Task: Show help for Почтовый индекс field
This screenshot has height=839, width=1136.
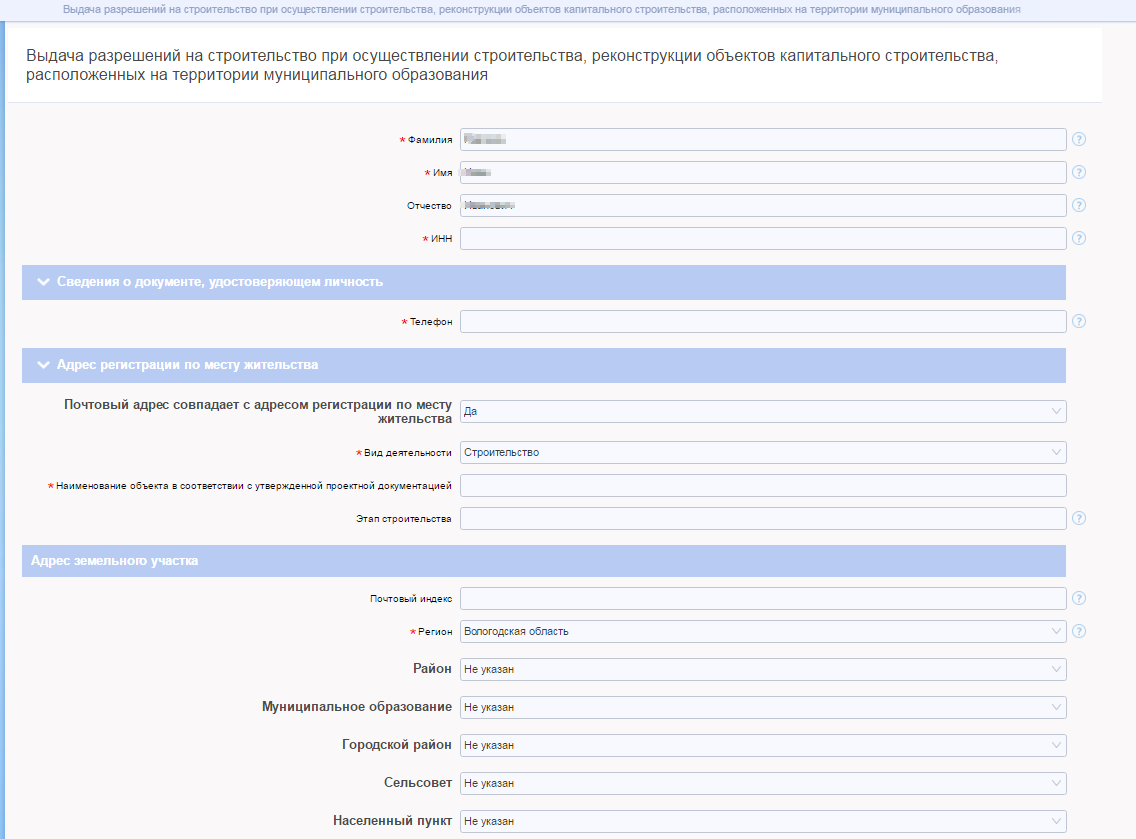Action: point(1079,598)
